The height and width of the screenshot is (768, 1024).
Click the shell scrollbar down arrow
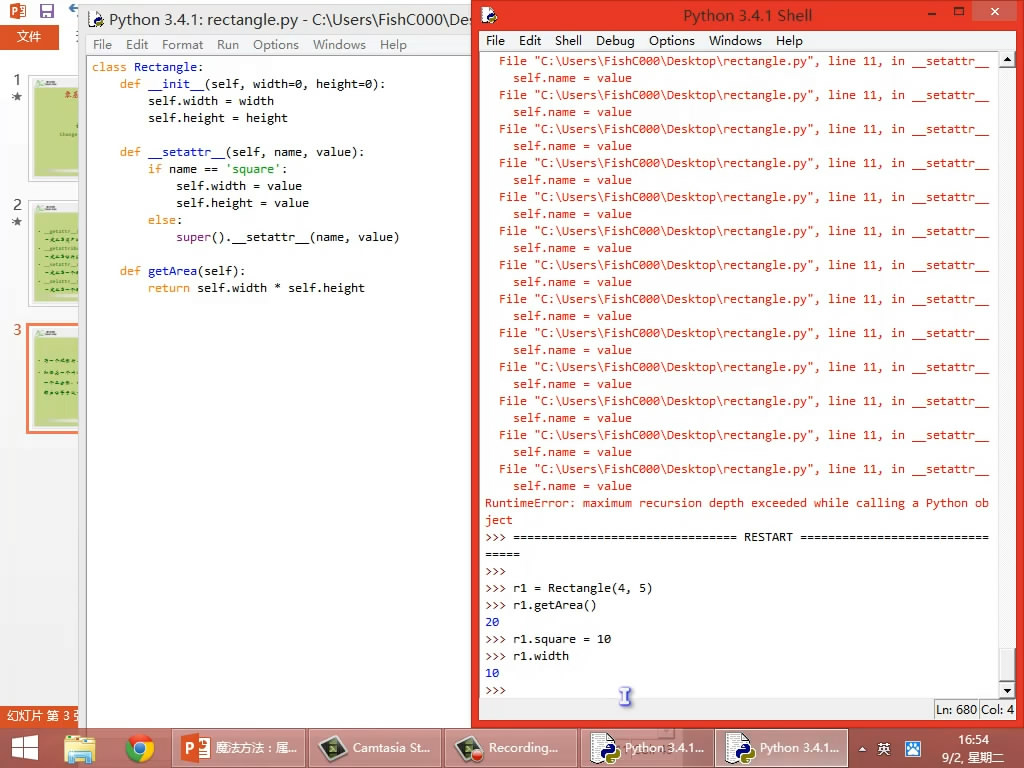(x=1006, y=690)
